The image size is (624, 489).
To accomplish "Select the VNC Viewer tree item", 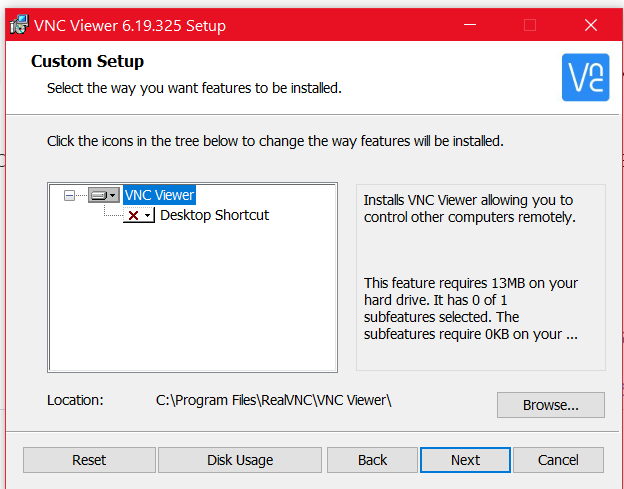I will pos(159,195).
